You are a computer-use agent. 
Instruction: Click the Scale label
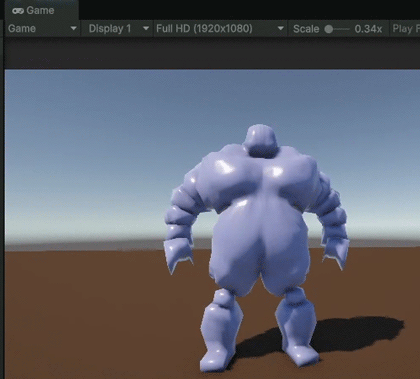pos(306,29)
